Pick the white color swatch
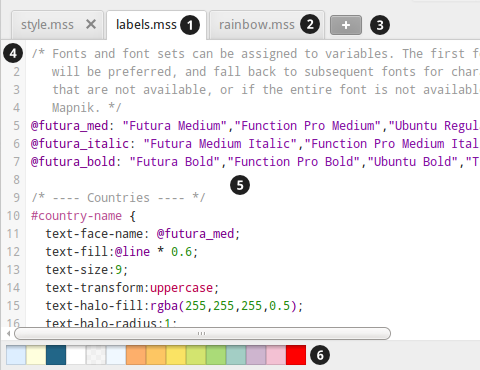The image size is (480, 370). [x=76, y=355]
